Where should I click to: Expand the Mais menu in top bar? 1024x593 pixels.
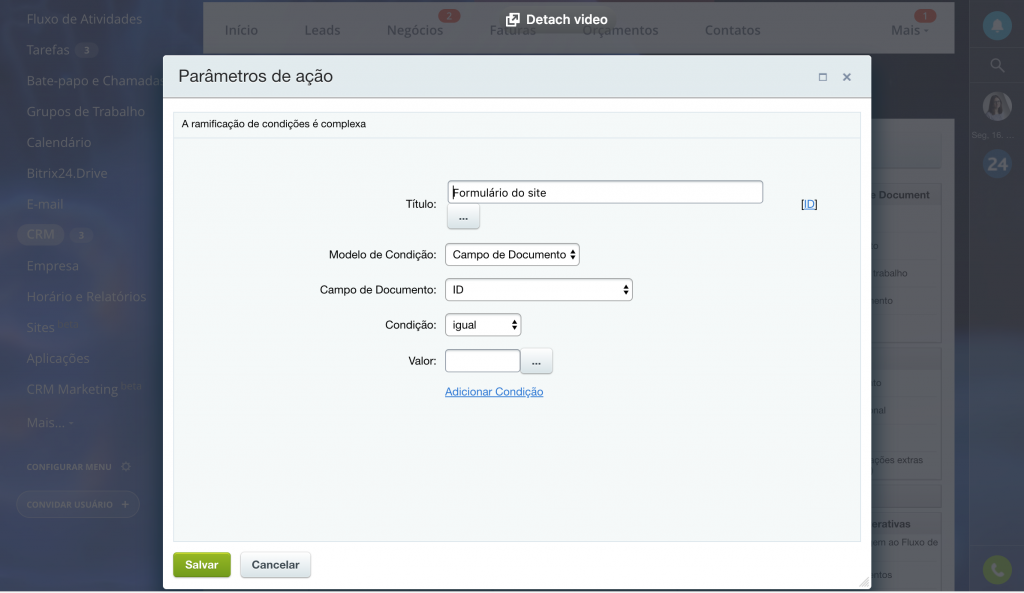(x=909, y=30)
